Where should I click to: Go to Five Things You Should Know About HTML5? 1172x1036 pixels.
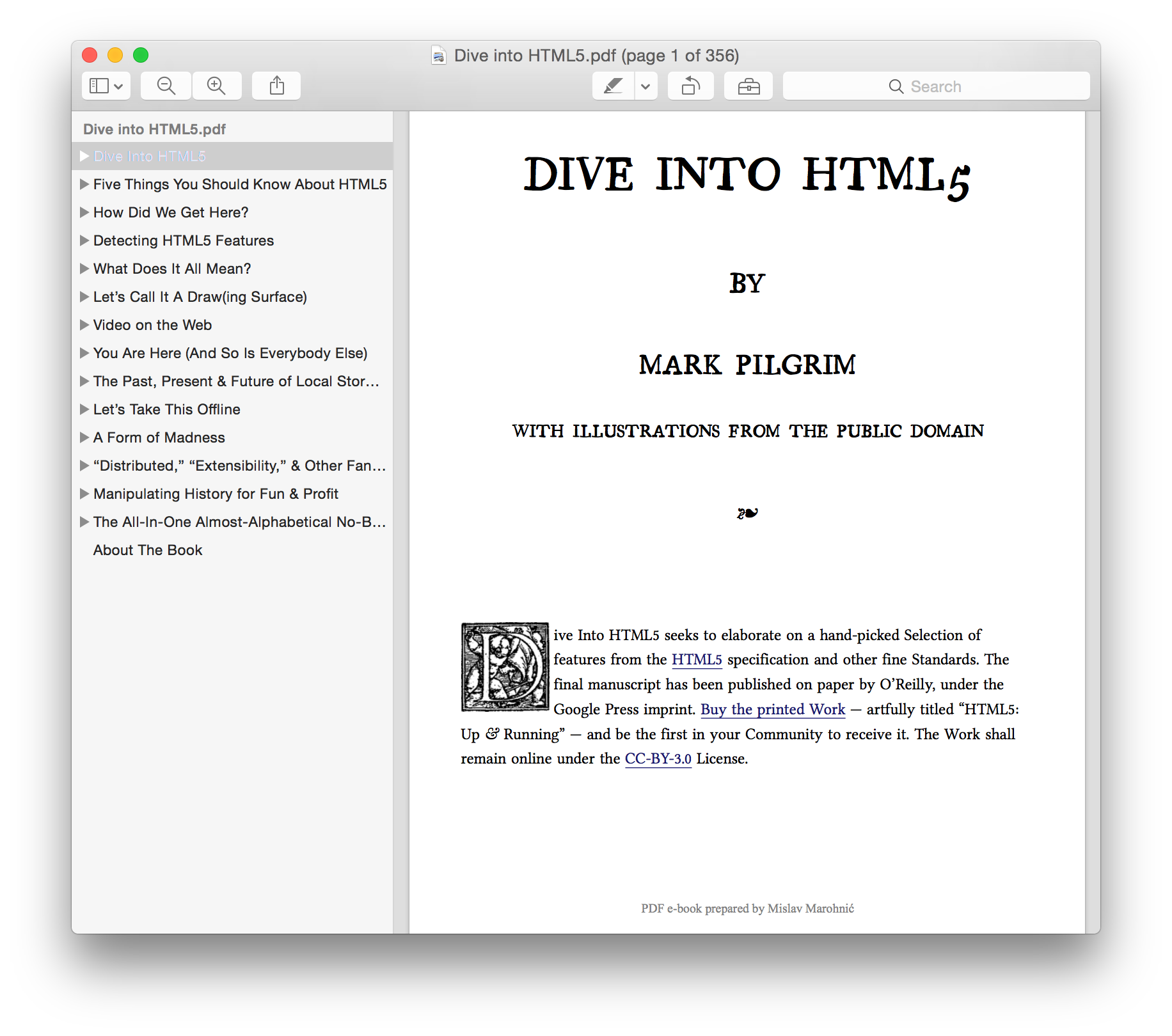pyautogui.click(x=240, y=184)
